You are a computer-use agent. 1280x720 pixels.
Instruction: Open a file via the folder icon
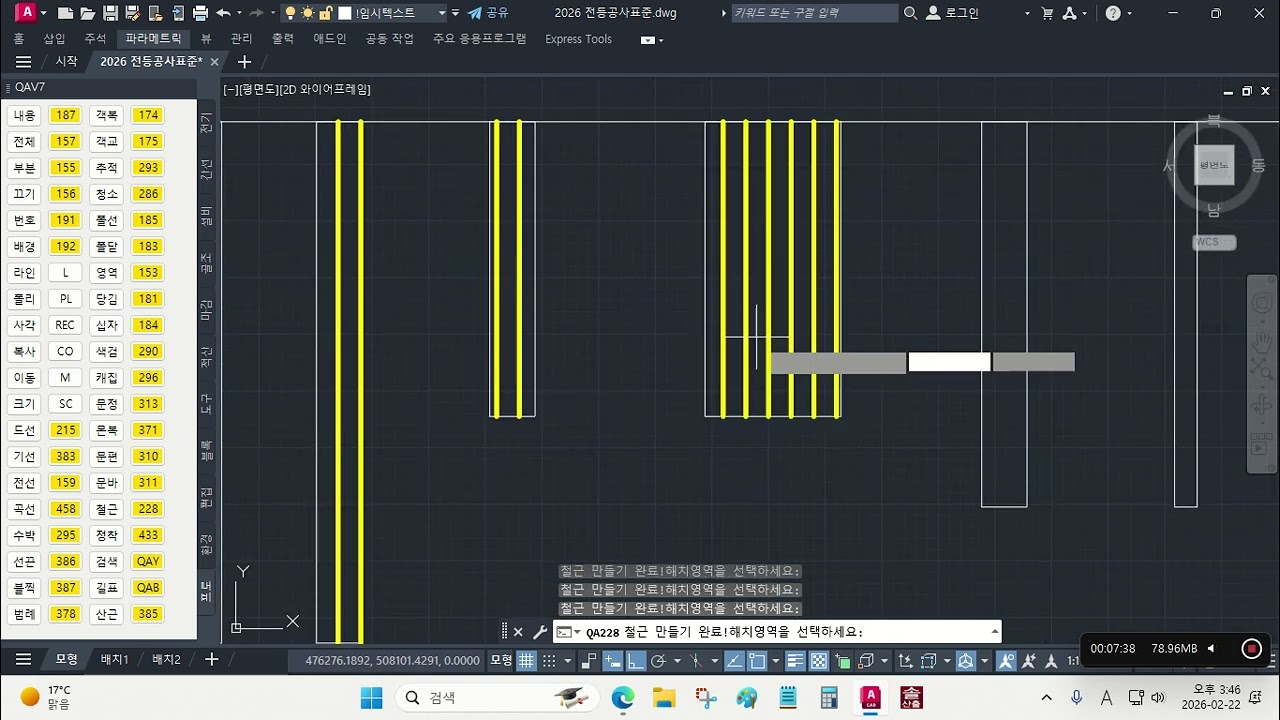click(88, 14)
